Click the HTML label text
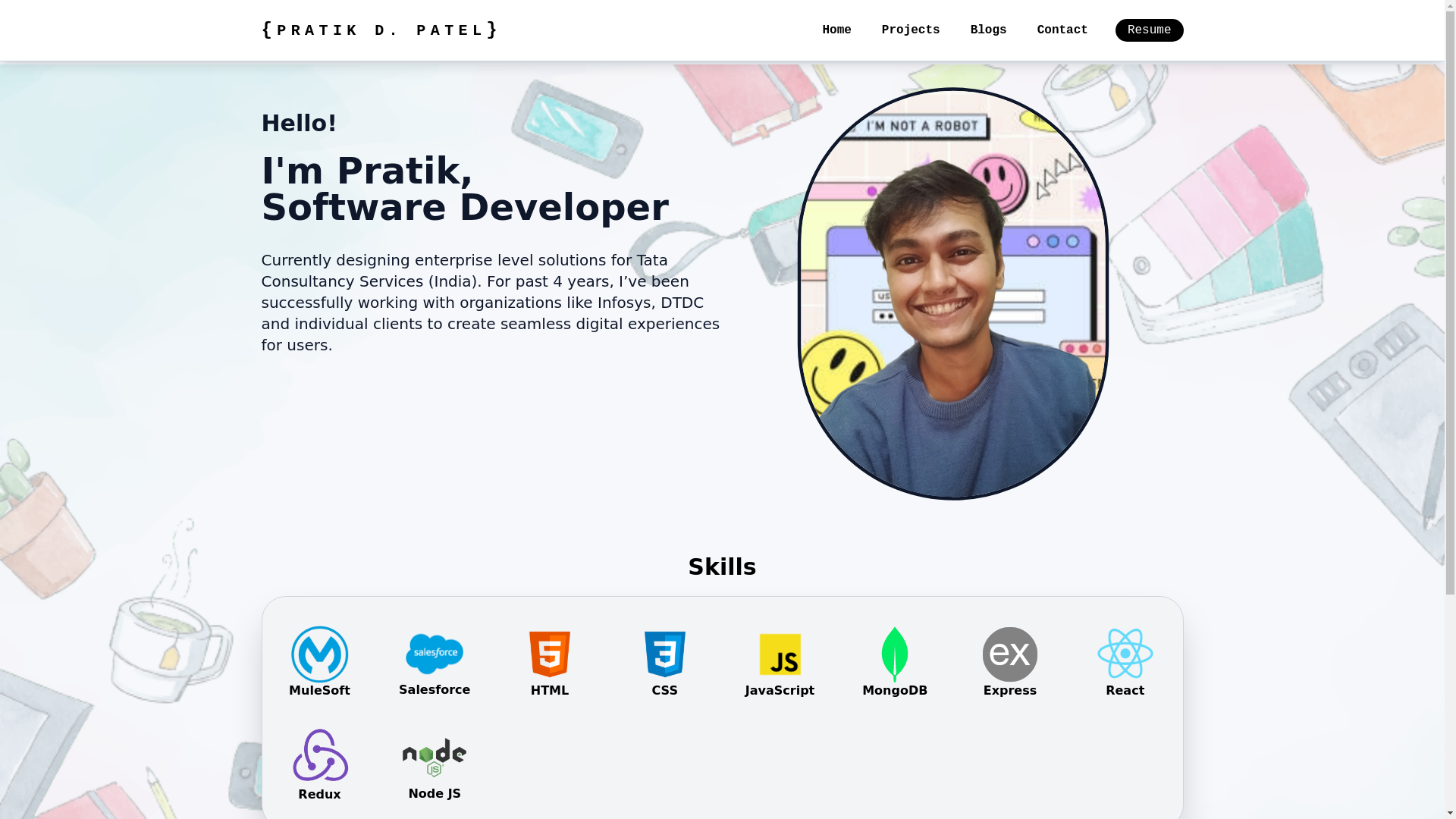The height and width of the screenshot is (819, 1456). [x=550, y=691]
